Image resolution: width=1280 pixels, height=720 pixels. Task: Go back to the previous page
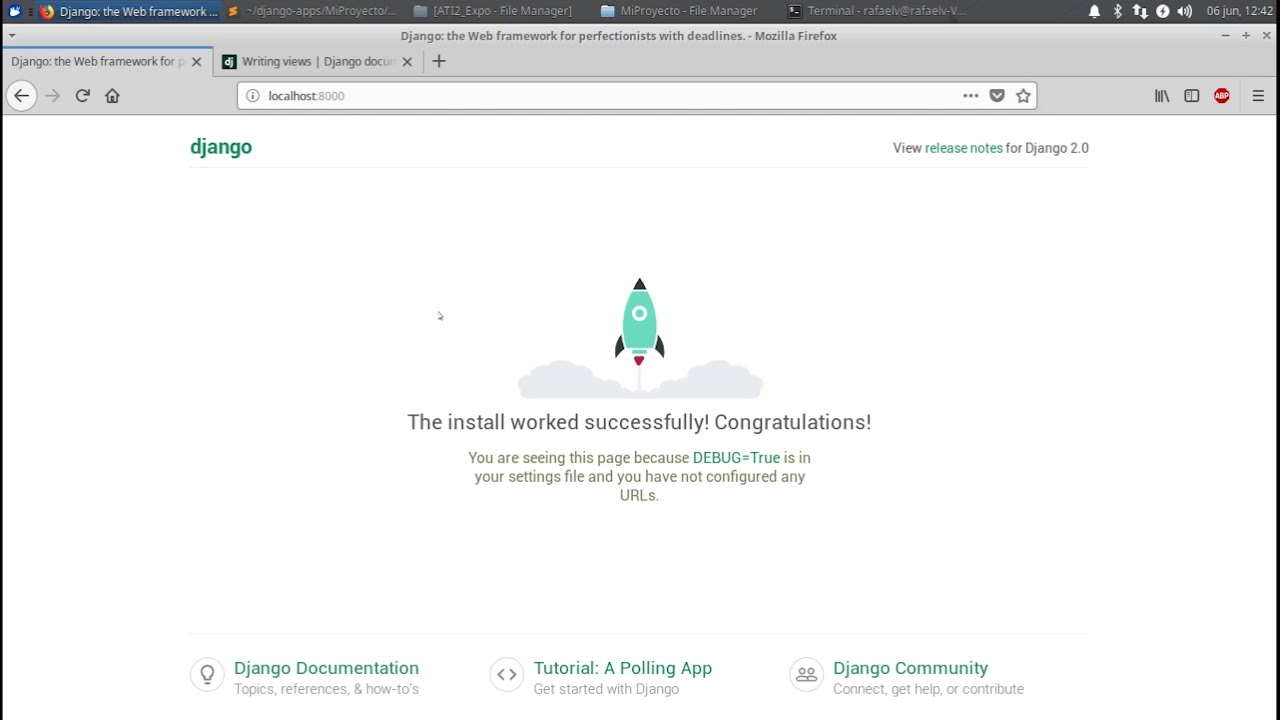tap(21, 96)
